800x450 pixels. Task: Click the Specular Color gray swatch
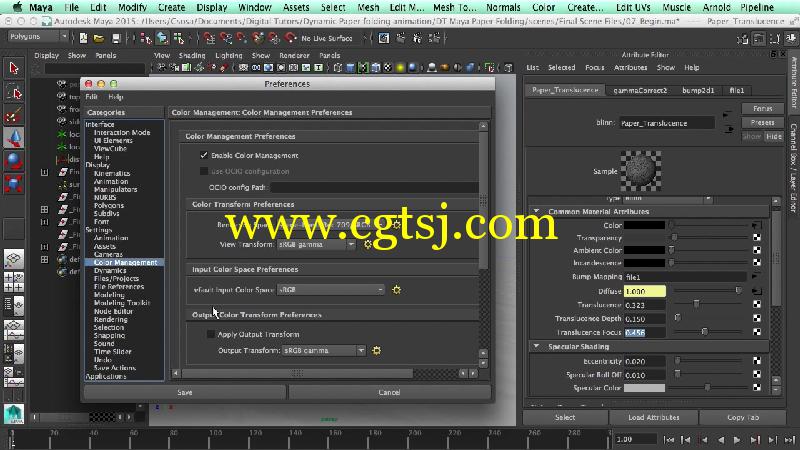(x=644, y=388)
